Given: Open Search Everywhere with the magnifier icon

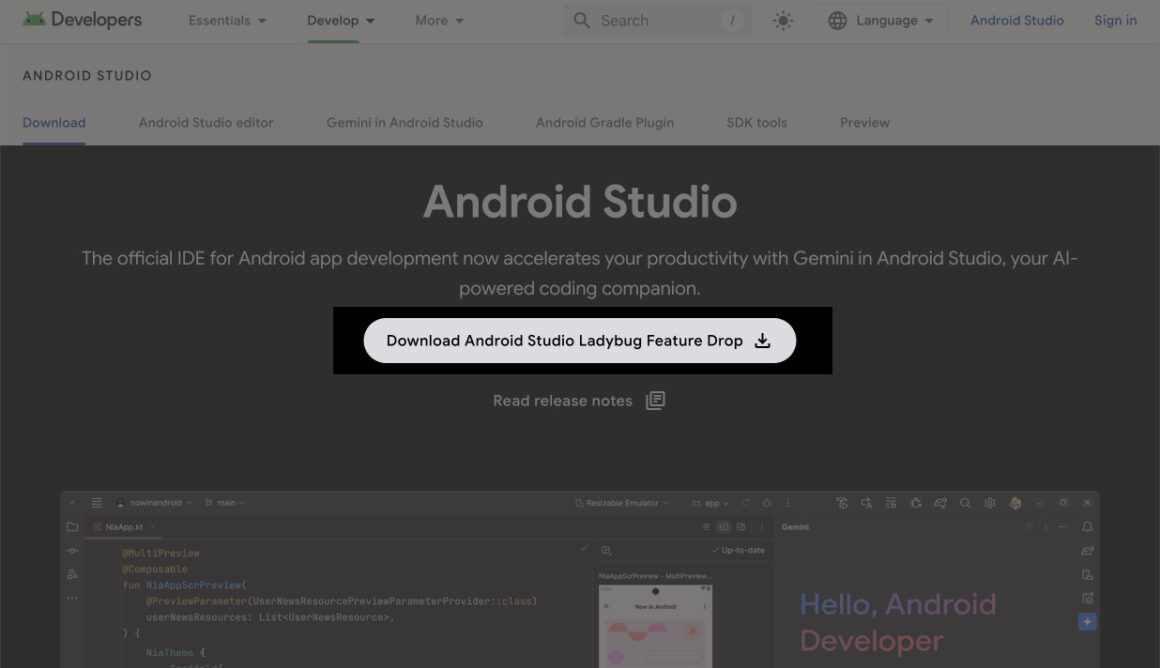Looking at the screenshot, I should pyautogui.click(x=965, y=502).
